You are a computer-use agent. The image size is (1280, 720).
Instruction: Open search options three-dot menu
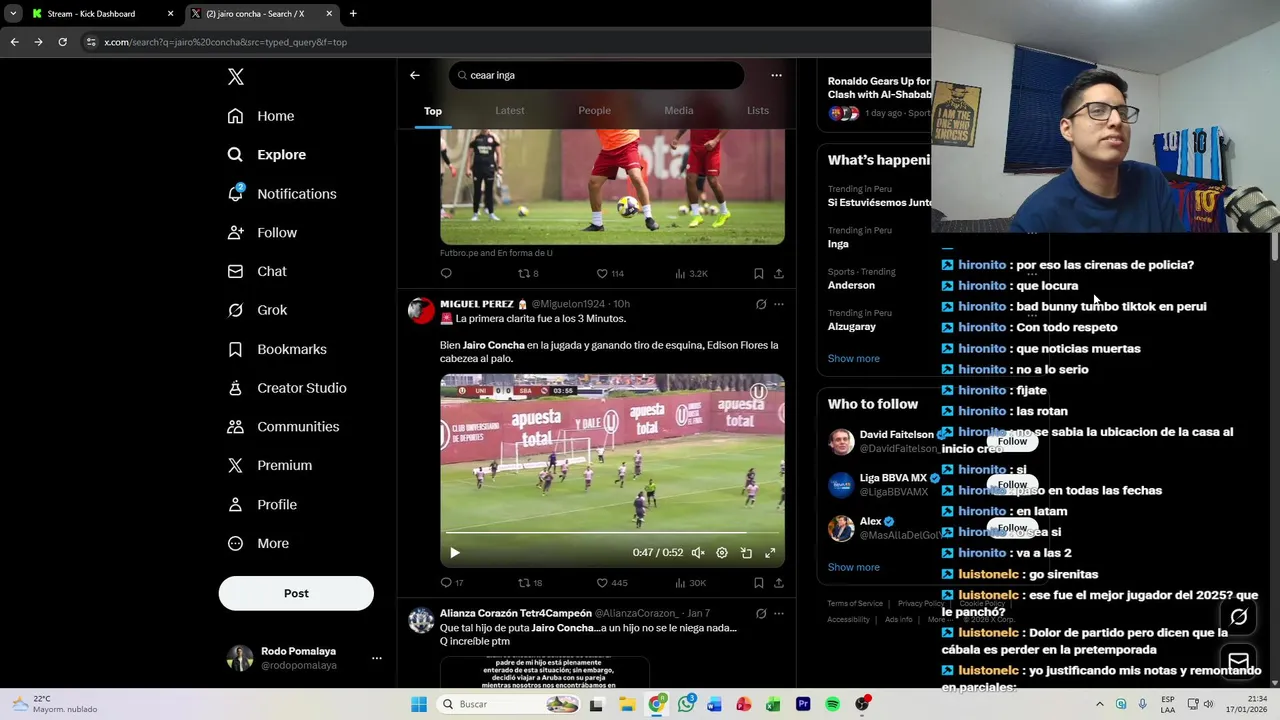pos(776,75)
